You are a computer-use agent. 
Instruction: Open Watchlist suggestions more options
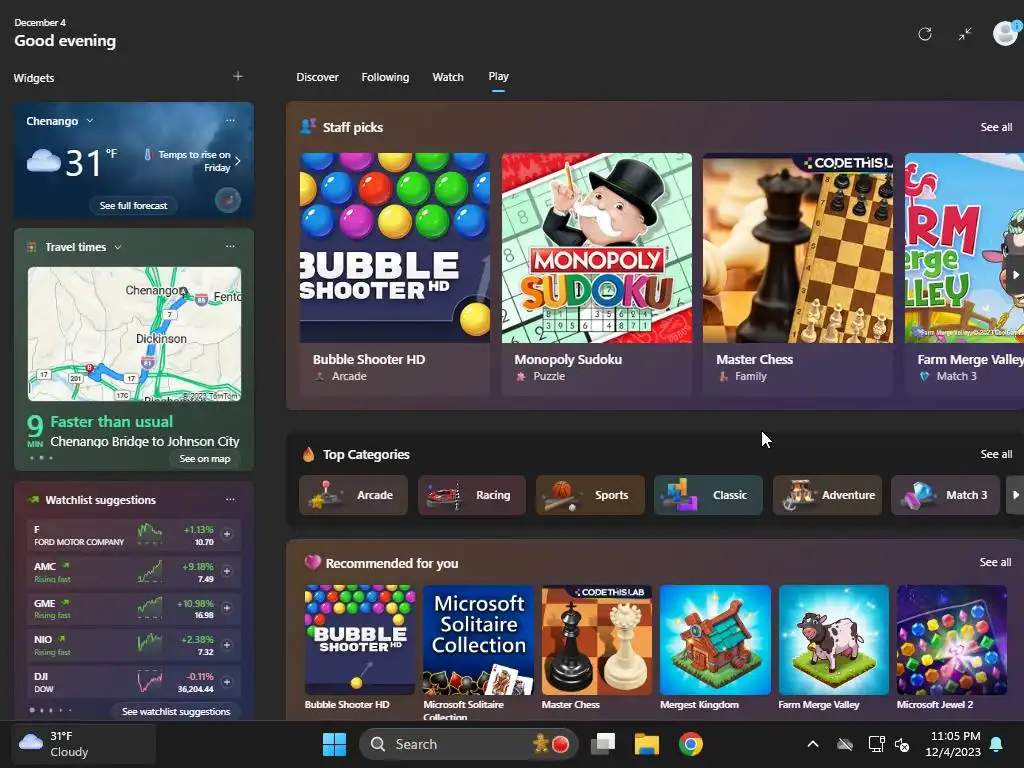tap(230, 499)
